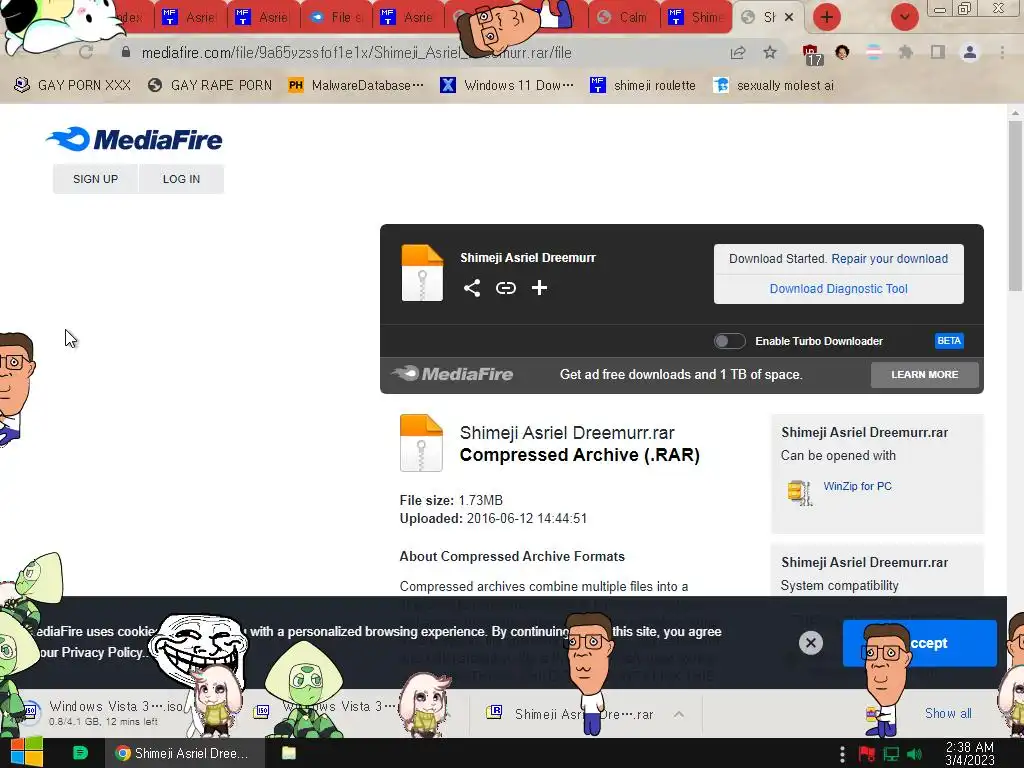Click 'Compressed Archive (.RAR)' heading
The height and width of the screenshot is (768, 1024).
coord(579,455)
